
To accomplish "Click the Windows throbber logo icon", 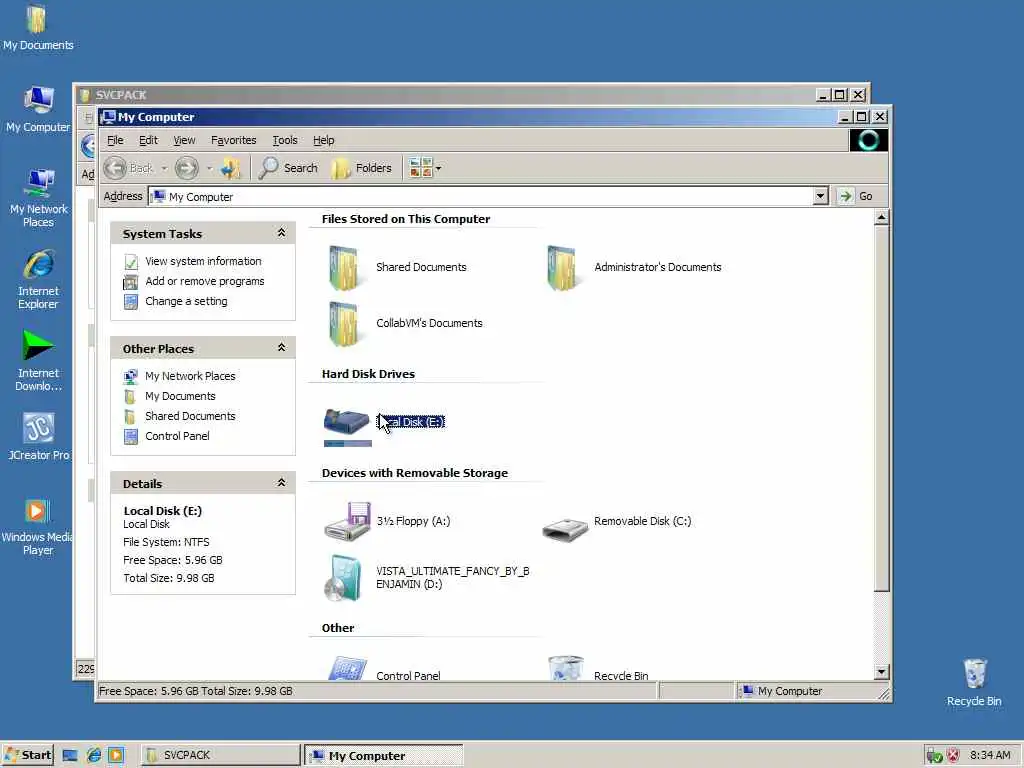I will point(868,140).
